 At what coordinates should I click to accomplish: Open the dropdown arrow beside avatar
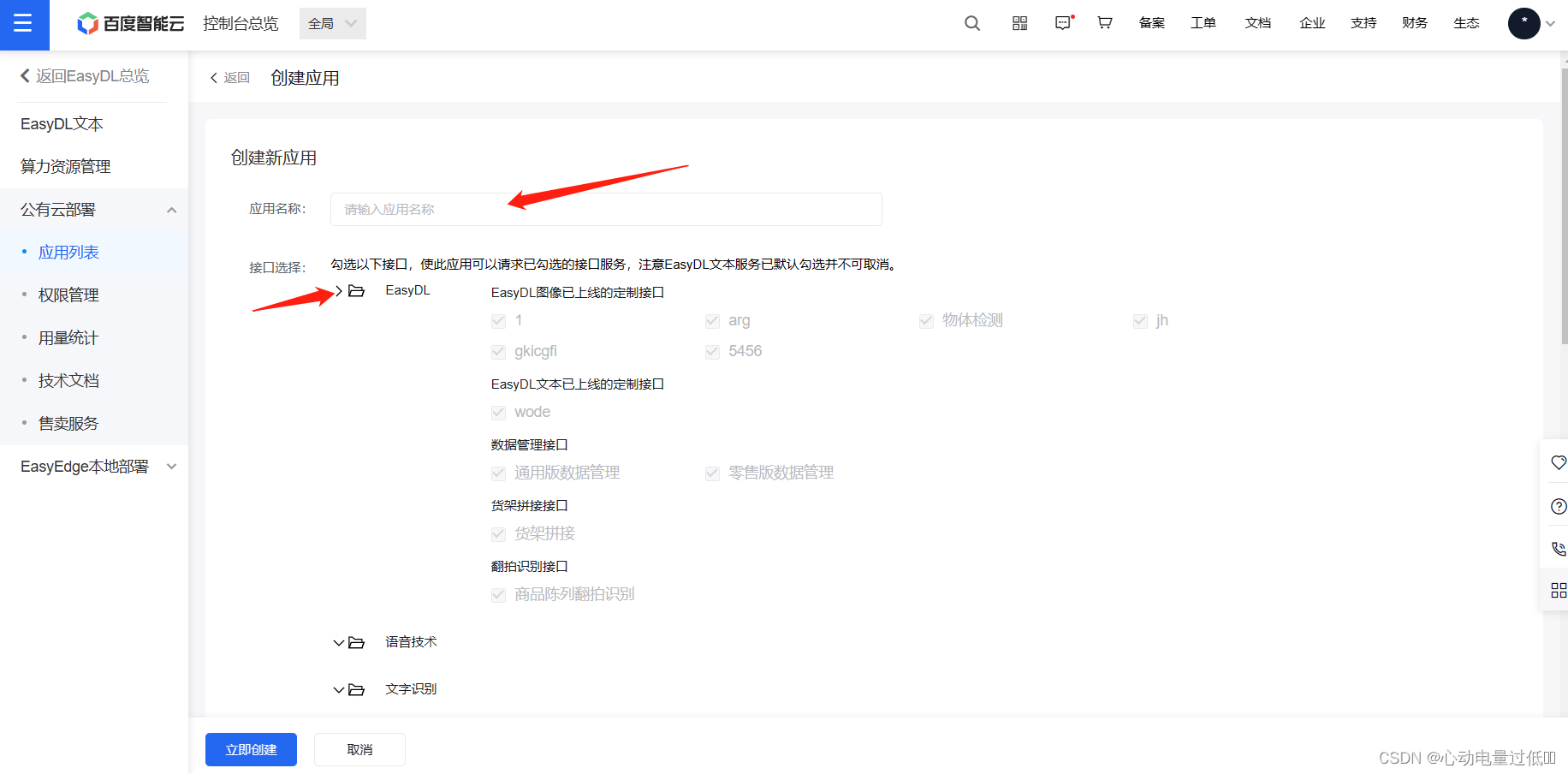tap(1550, 24)
